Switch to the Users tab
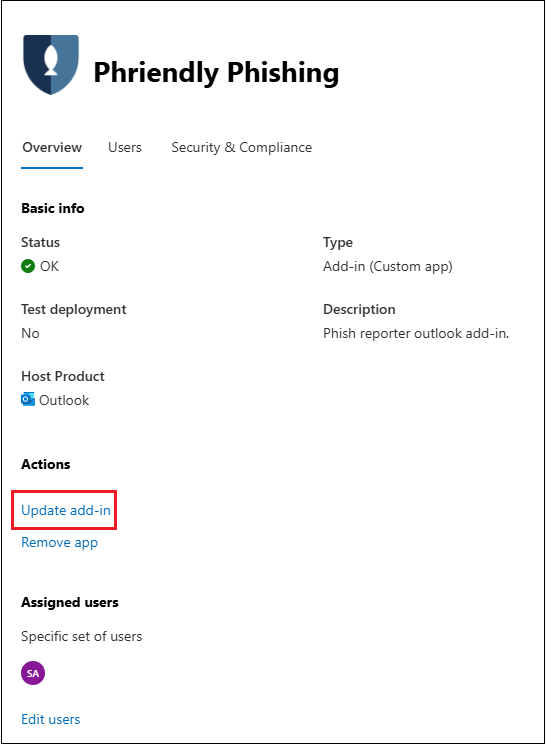Image resolution: width=547 pixels, height=745 pixels. click(x=125, y=148)
